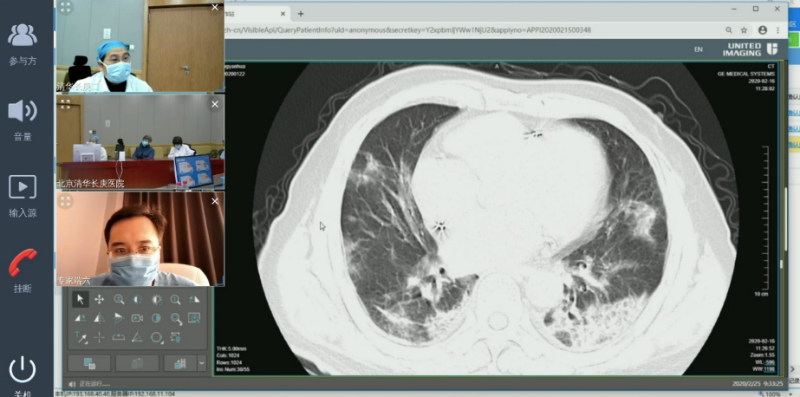Click the United Imaging logo

click(x=750, y=49)
